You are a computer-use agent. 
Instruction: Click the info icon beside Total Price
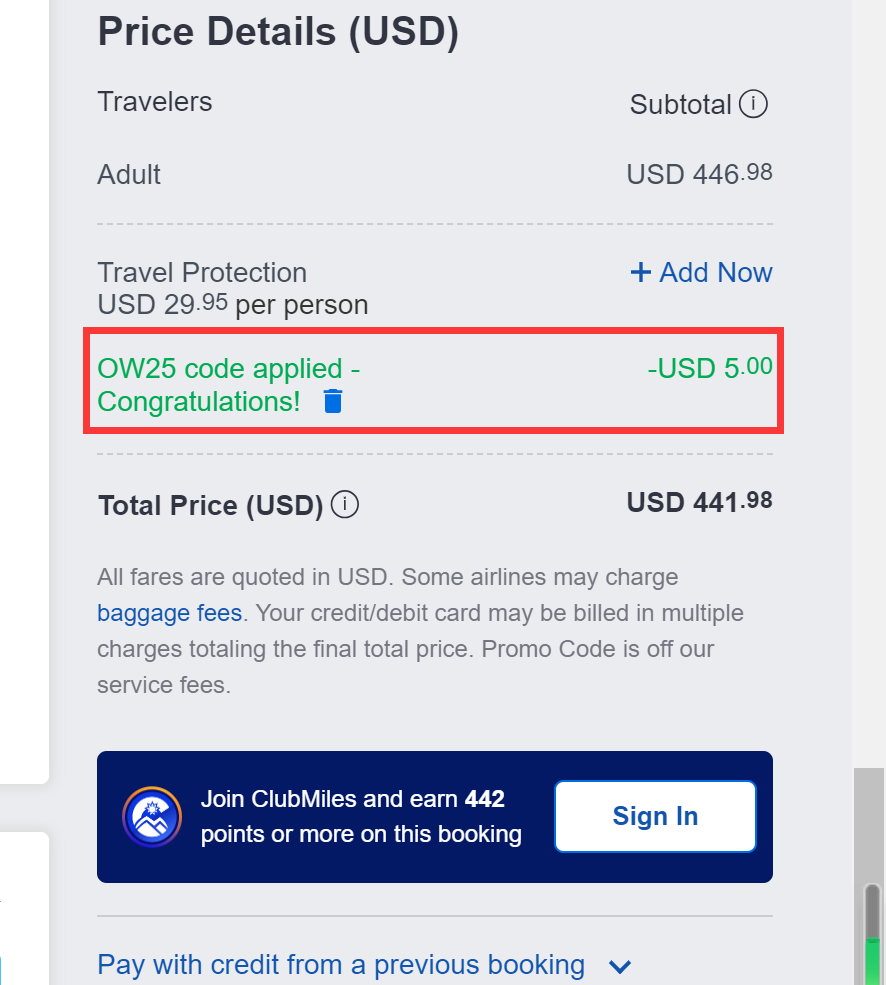click(x=344, y=504)
